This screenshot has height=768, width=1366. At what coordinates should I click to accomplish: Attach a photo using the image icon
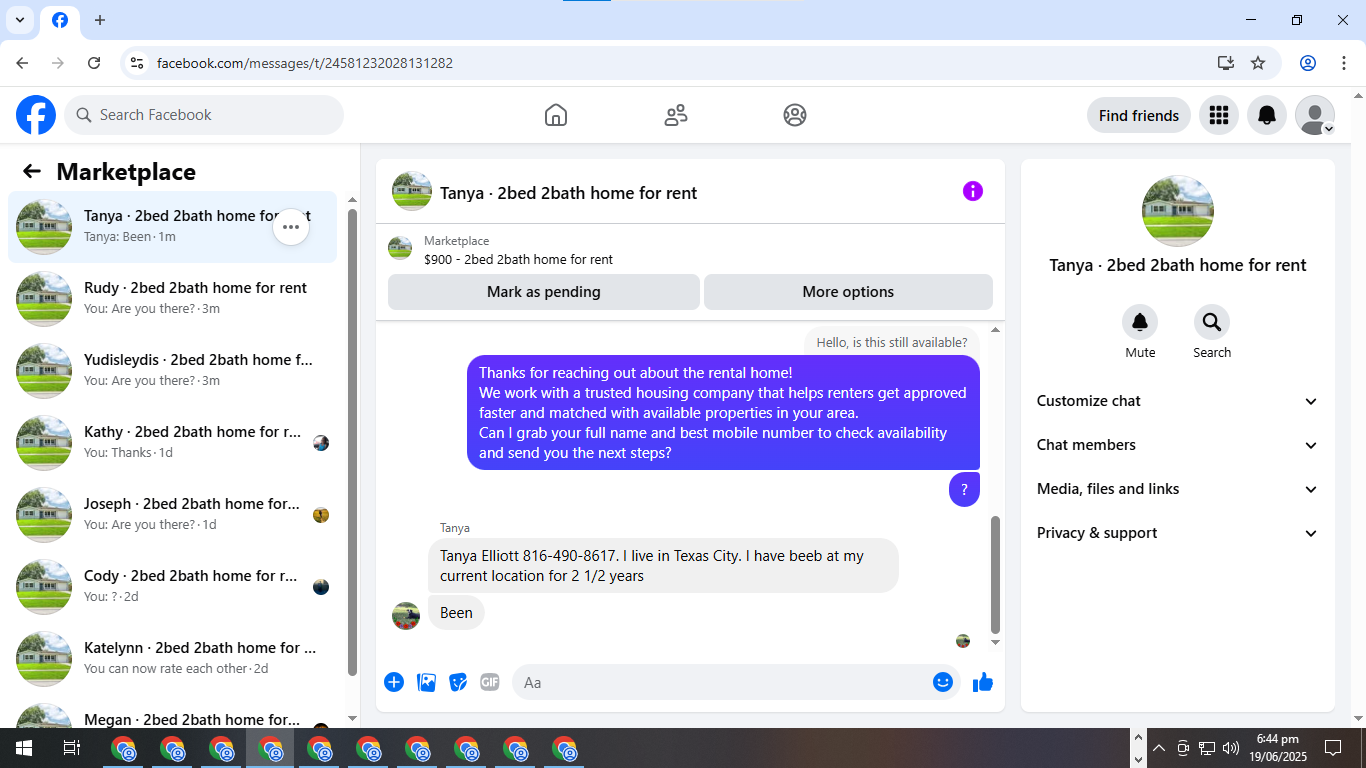tap(426, 682)
